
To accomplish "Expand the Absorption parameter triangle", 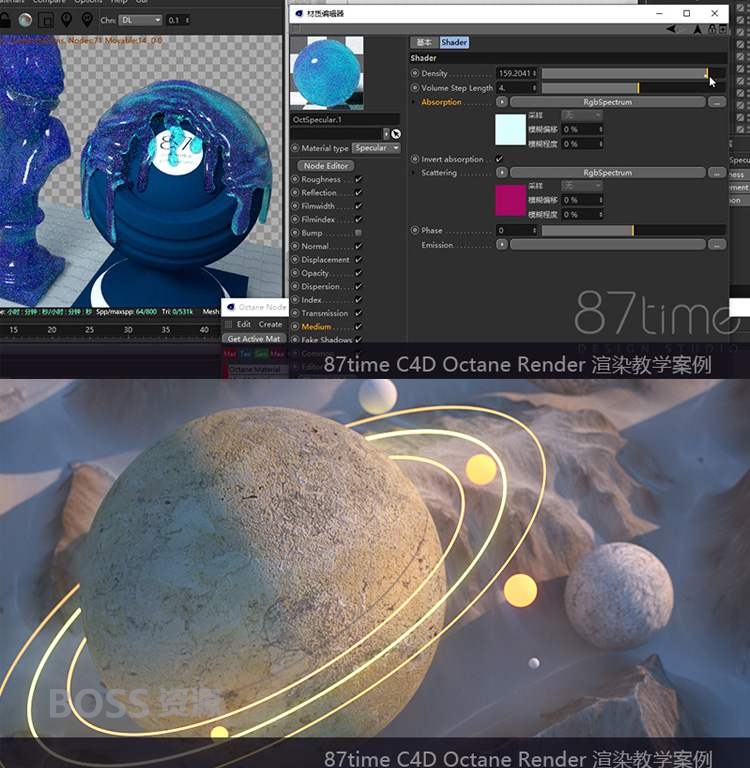I will [414, 102].
